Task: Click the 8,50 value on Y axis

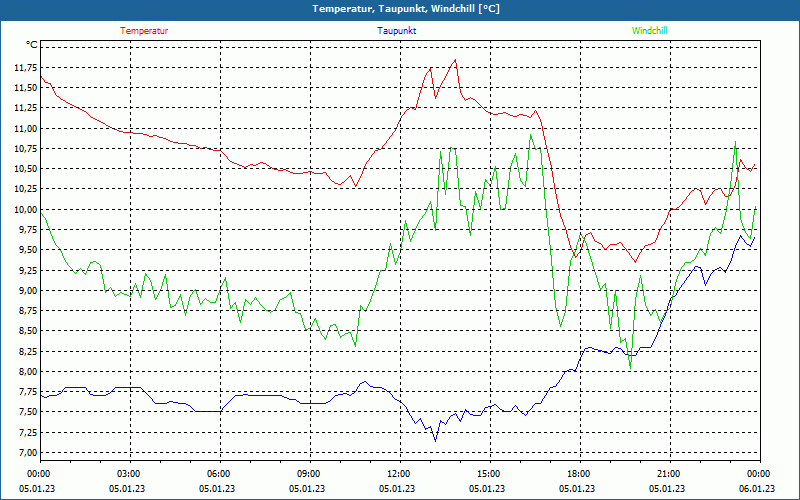Action: point(29,331)
